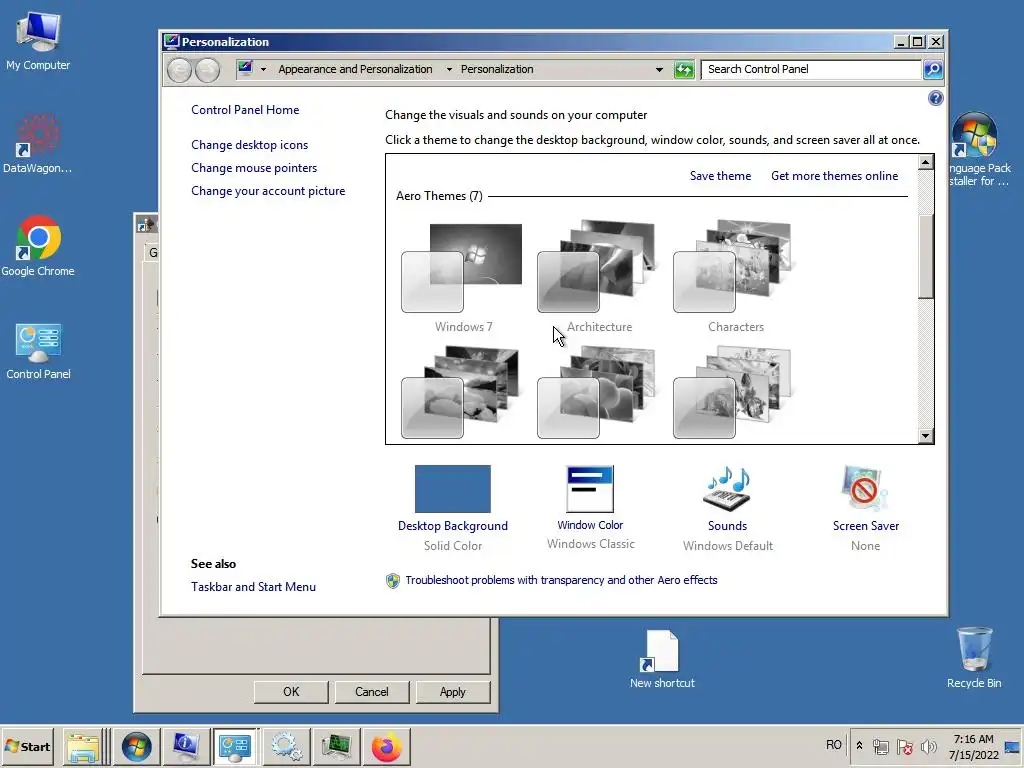Screen dimensions: 1024x768
Task: Click the volume speaker tray icon
Action: (x=927, y=746)
